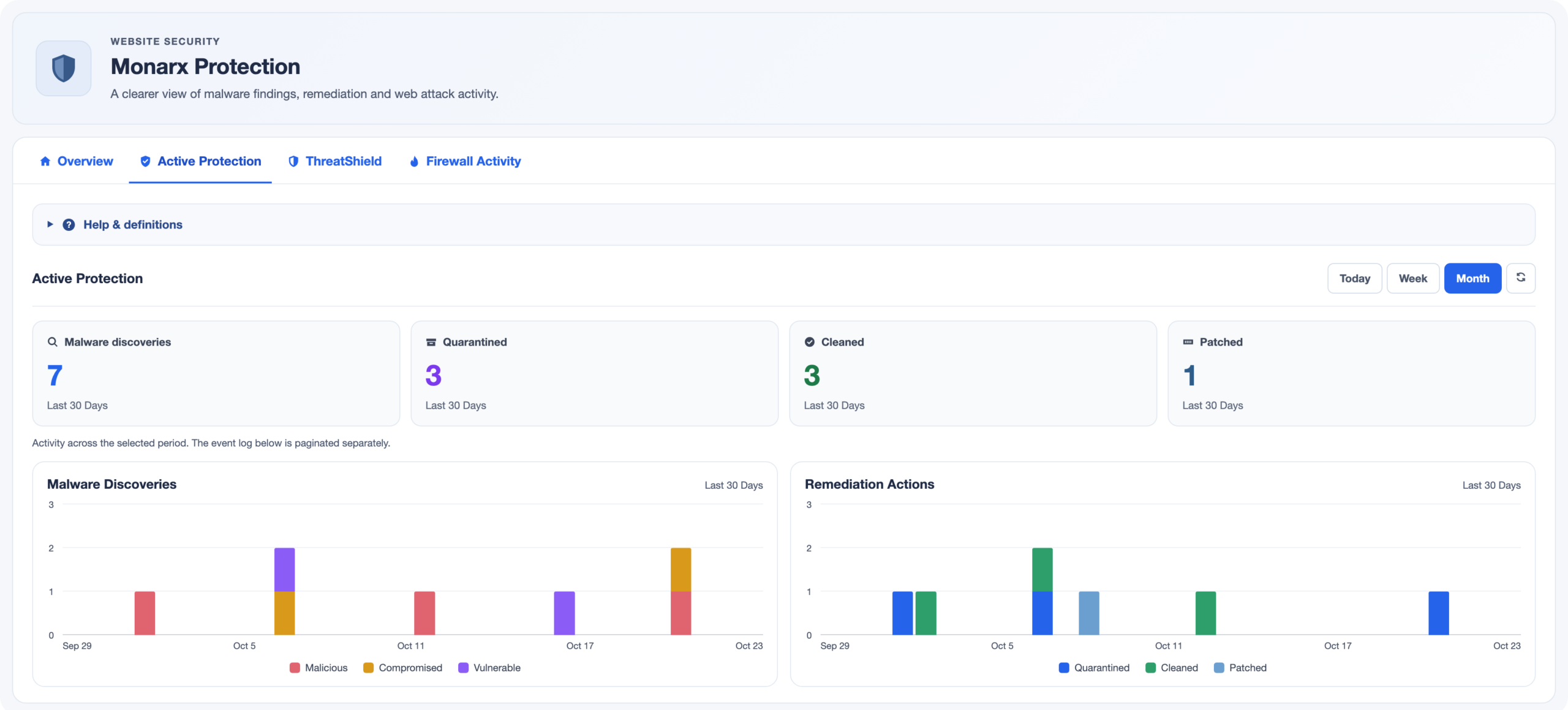This screenshot has height=710, width=1568.
Task: Click the archive box icon on Quarantined
Action: pyautogui.click(x=431, y=342)
